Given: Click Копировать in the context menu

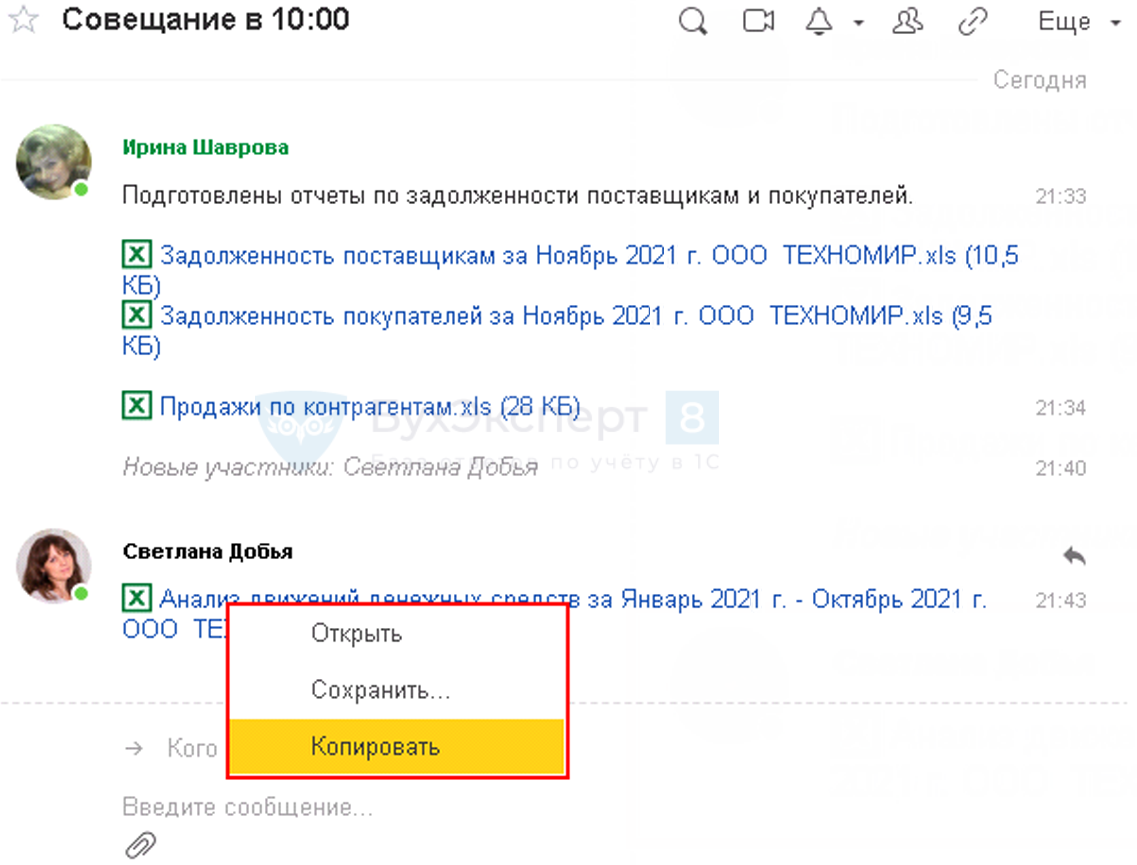Looking at the screenshot, I should coord(375,747).
